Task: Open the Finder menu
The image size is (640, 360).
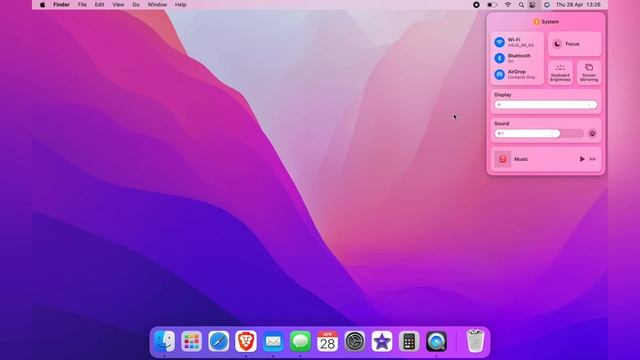Action: click(61, 4)
